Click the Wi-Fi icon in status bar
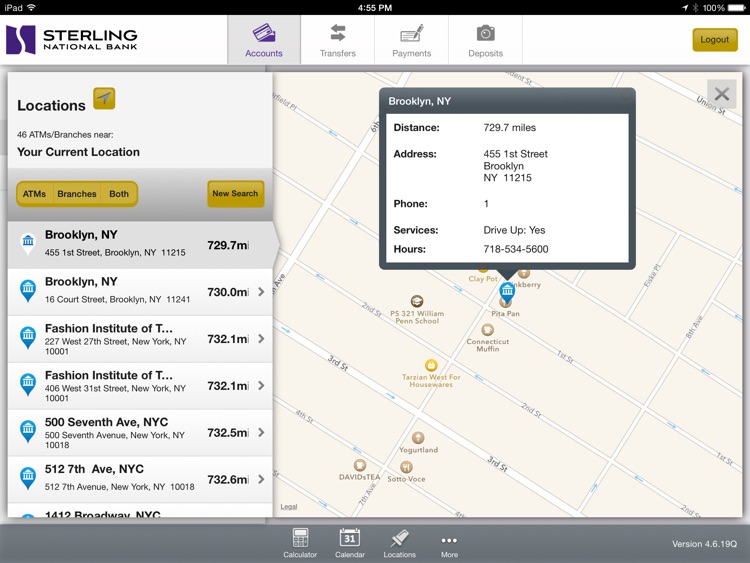 (32, 8)
